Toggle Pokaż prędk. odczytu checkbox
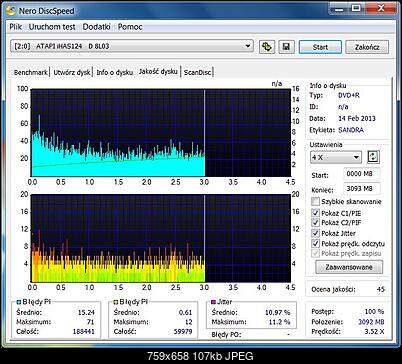 (315, 244)
